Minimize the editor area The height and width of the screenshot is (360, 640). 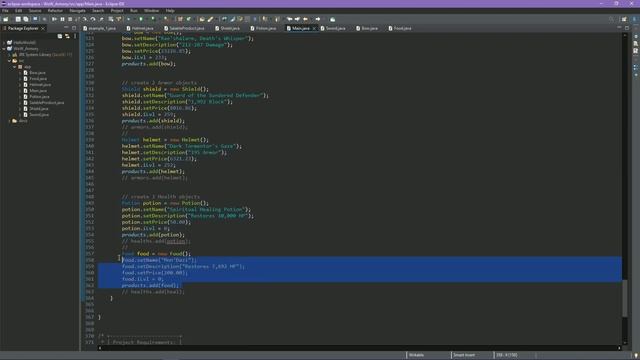[620, 28]
